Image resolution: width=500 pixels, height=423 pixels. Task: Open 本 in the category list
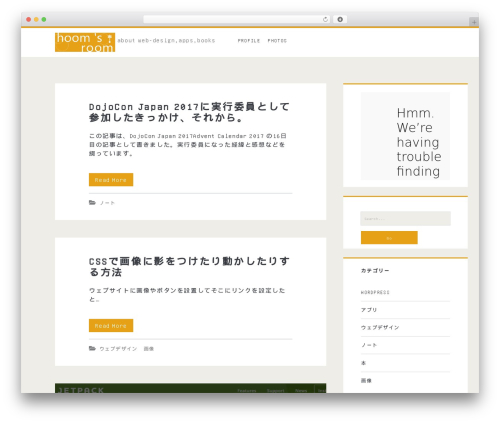(364, 363)
